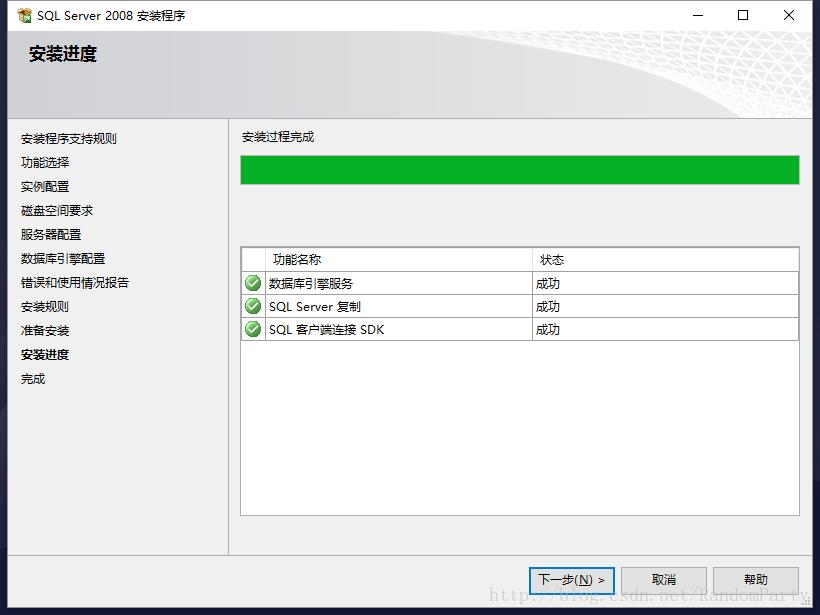
Task: Close the SQL Server 2008 installer window
Action: tap(789, 16)
